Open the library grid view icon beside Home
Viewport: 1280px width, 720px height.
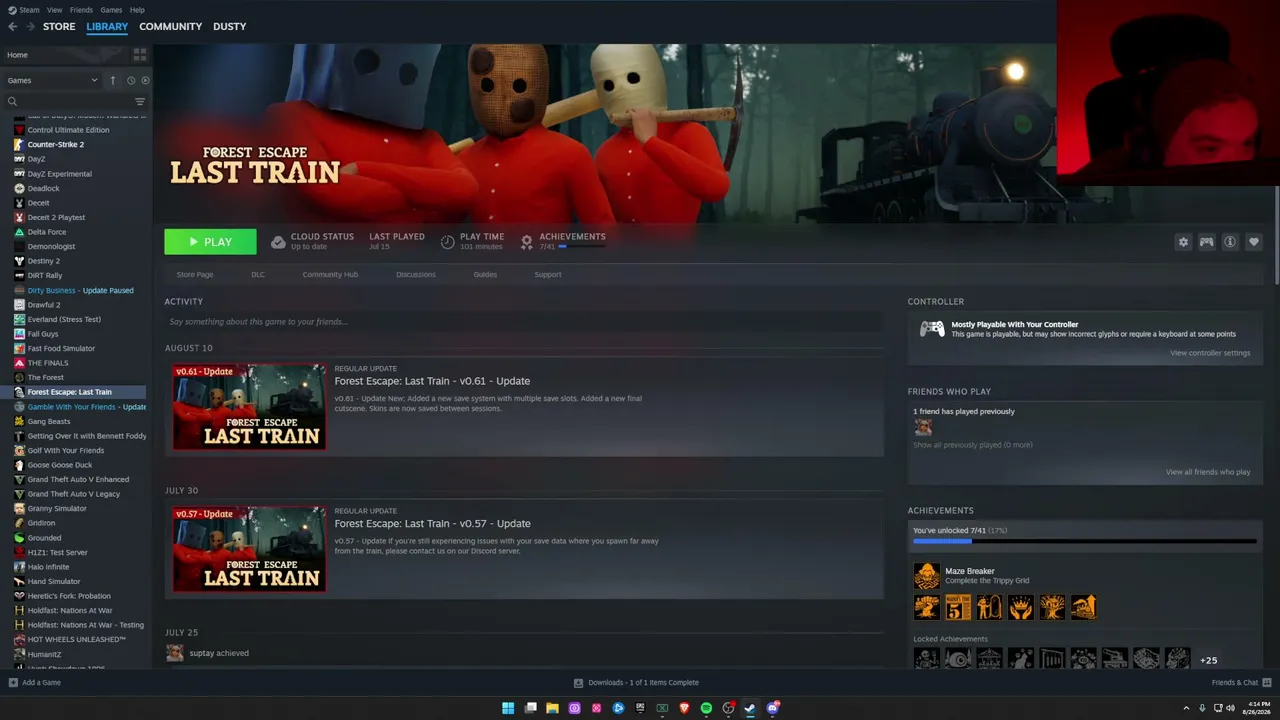pyautogui.click(x=140, y=54)
